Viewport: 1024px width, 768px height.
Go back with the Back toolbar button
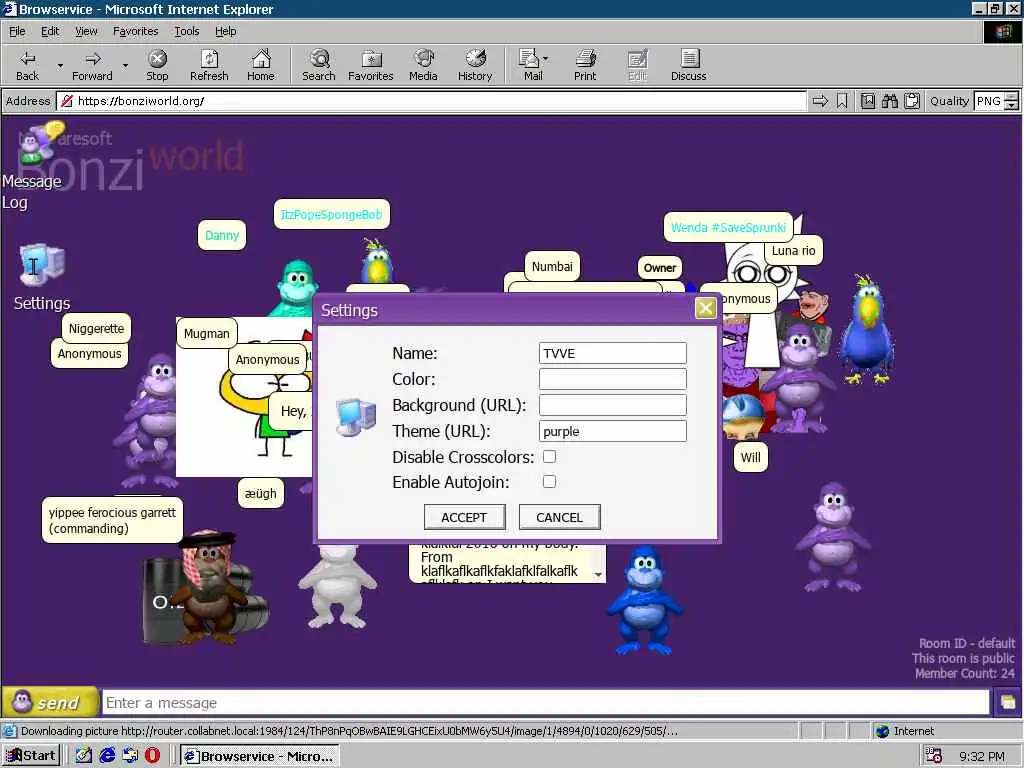(x=27, y=65)
